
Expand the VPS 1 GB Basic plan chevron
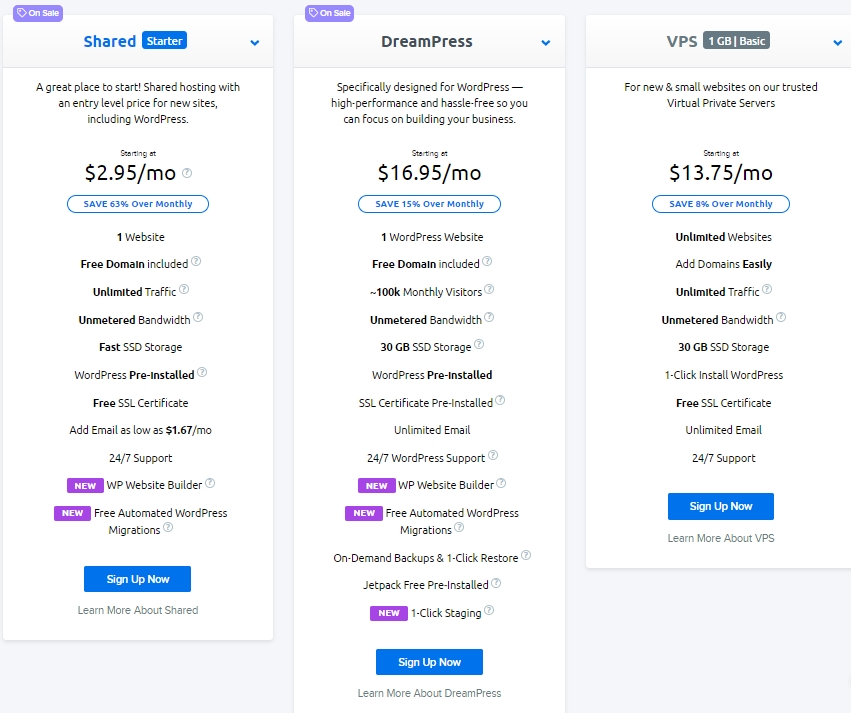(x=838, y=42)
